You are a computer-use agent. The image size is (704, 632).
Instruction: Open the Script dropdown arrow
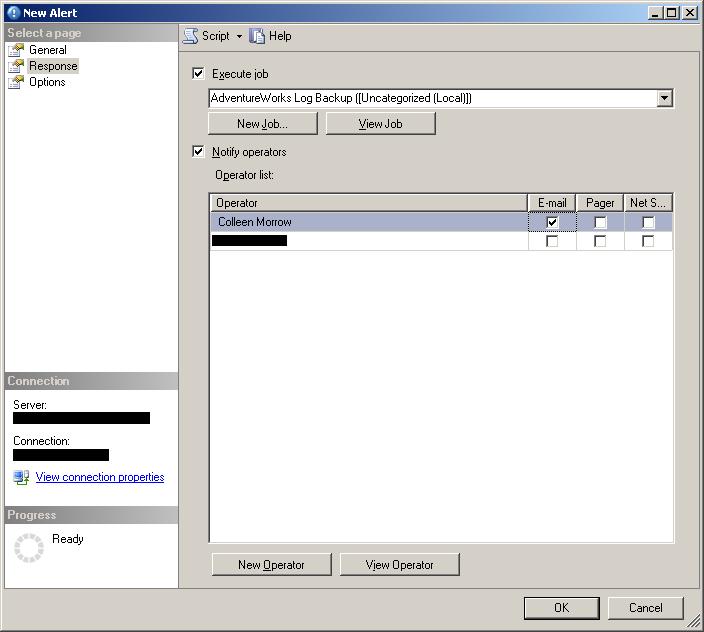click(239, 36)
